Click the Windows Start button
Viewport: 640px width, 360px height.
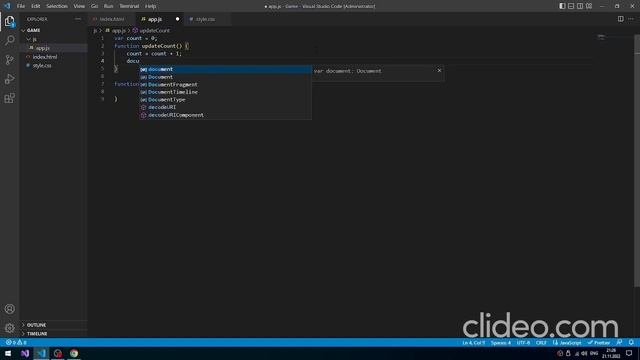pos(8,353)
